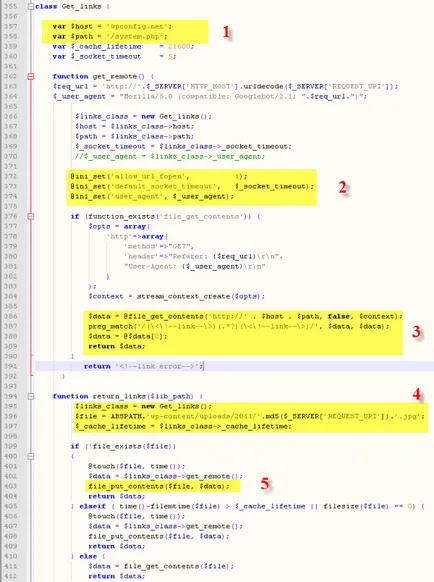Click file_put_contents on line 408
The height and width of the screenshot is (582, 434).
tap(159, 536)
